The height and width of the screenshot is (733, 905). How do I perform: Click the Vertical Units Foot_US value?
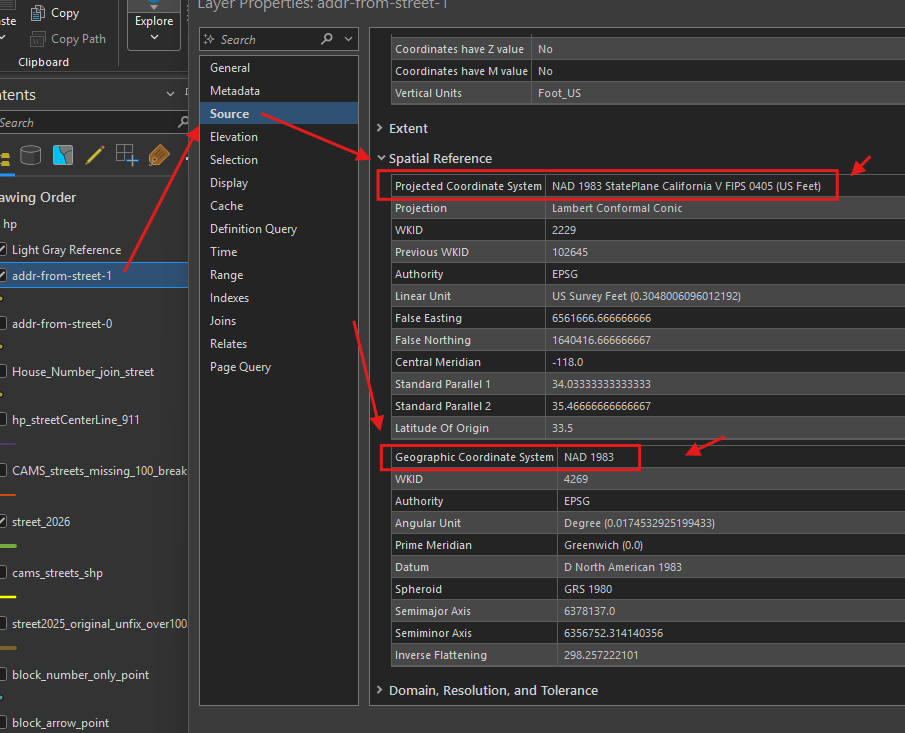559,93
